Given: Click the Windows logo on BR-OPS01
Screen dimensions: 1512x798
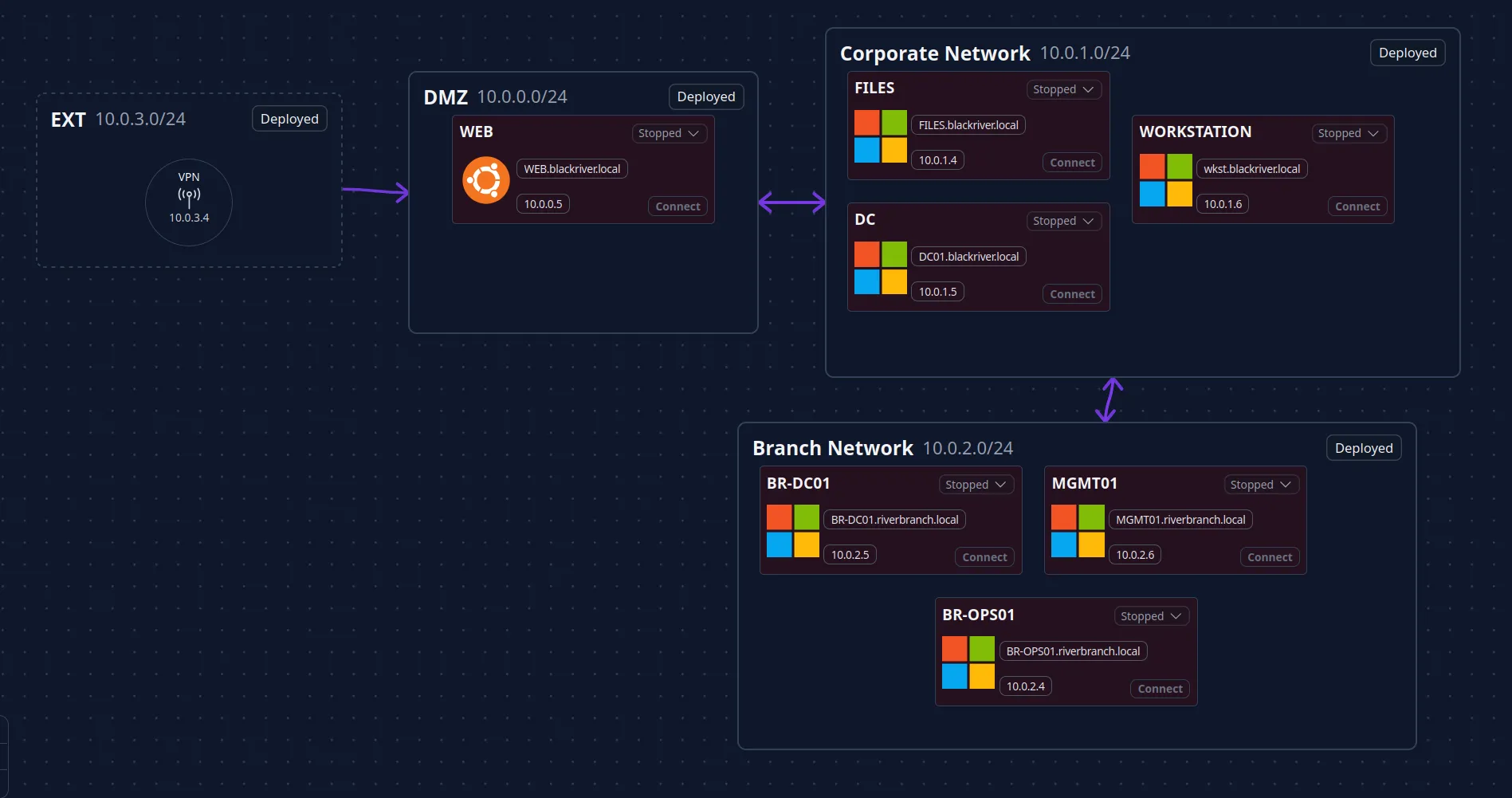Looking at the screenshot, I should pyautogui.click(x=968, y=662).
